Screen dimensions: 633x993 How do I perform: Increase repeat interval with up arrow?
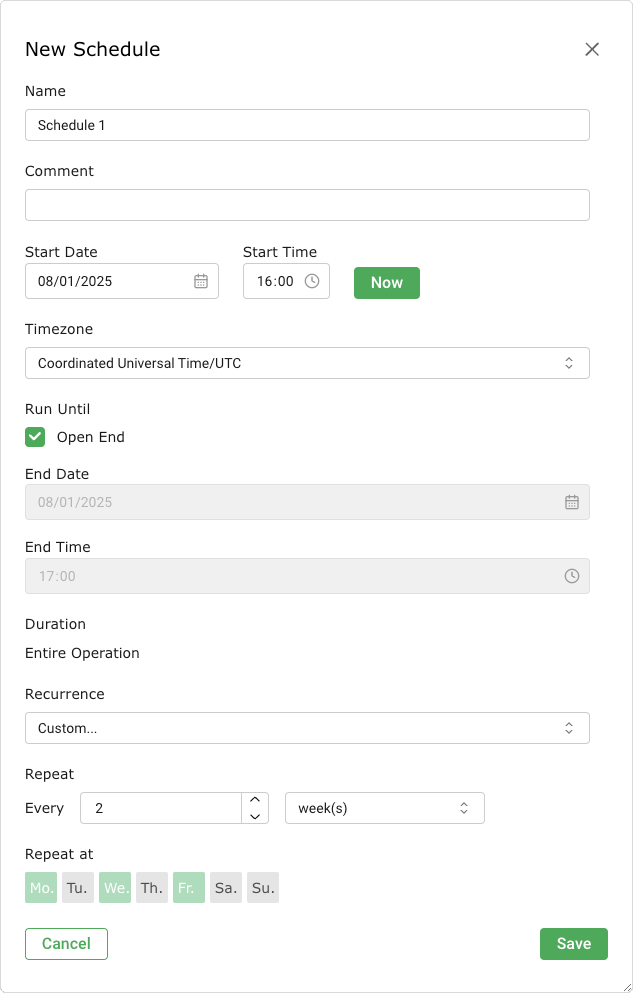tap(255, 800)
